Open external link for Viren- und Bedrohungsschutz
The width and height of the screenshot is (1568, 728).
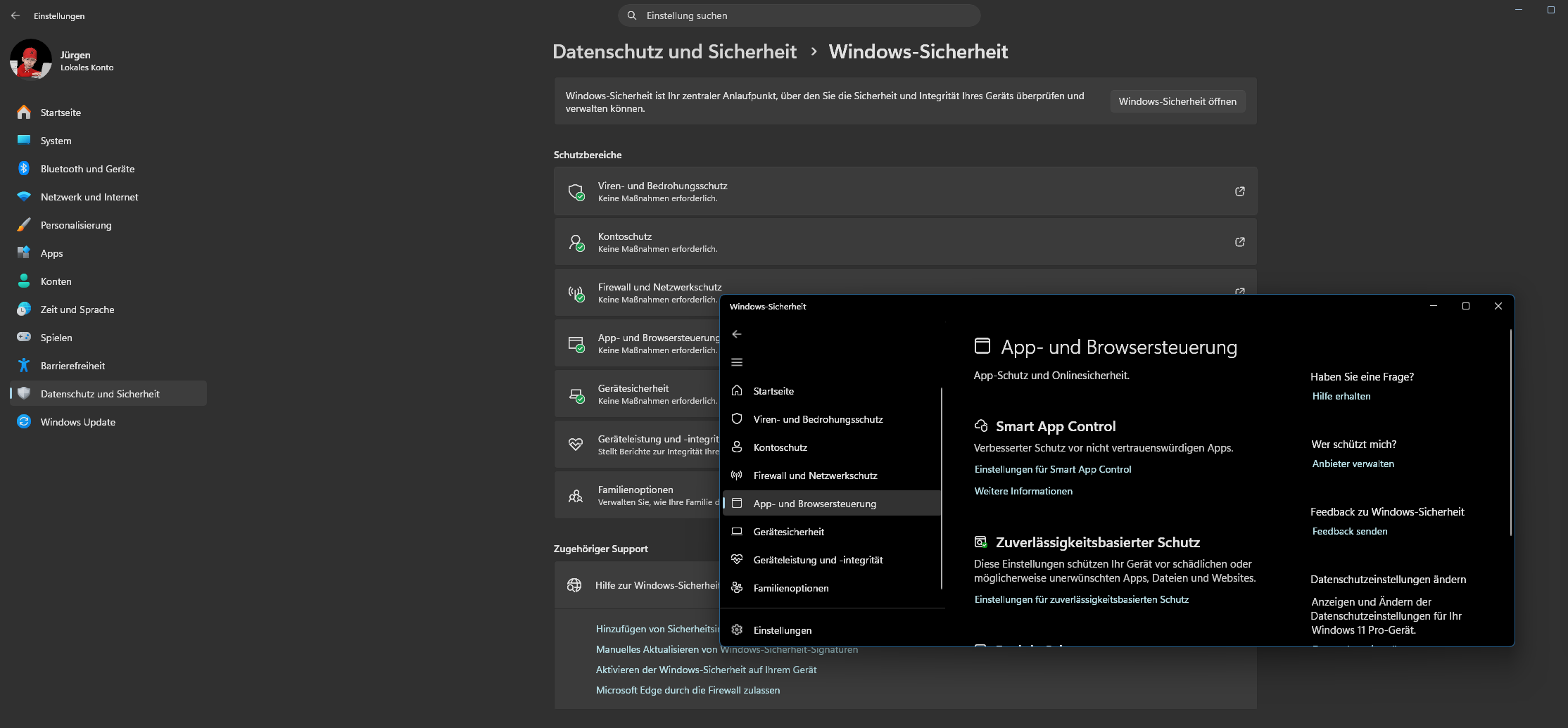(1239, 191)
